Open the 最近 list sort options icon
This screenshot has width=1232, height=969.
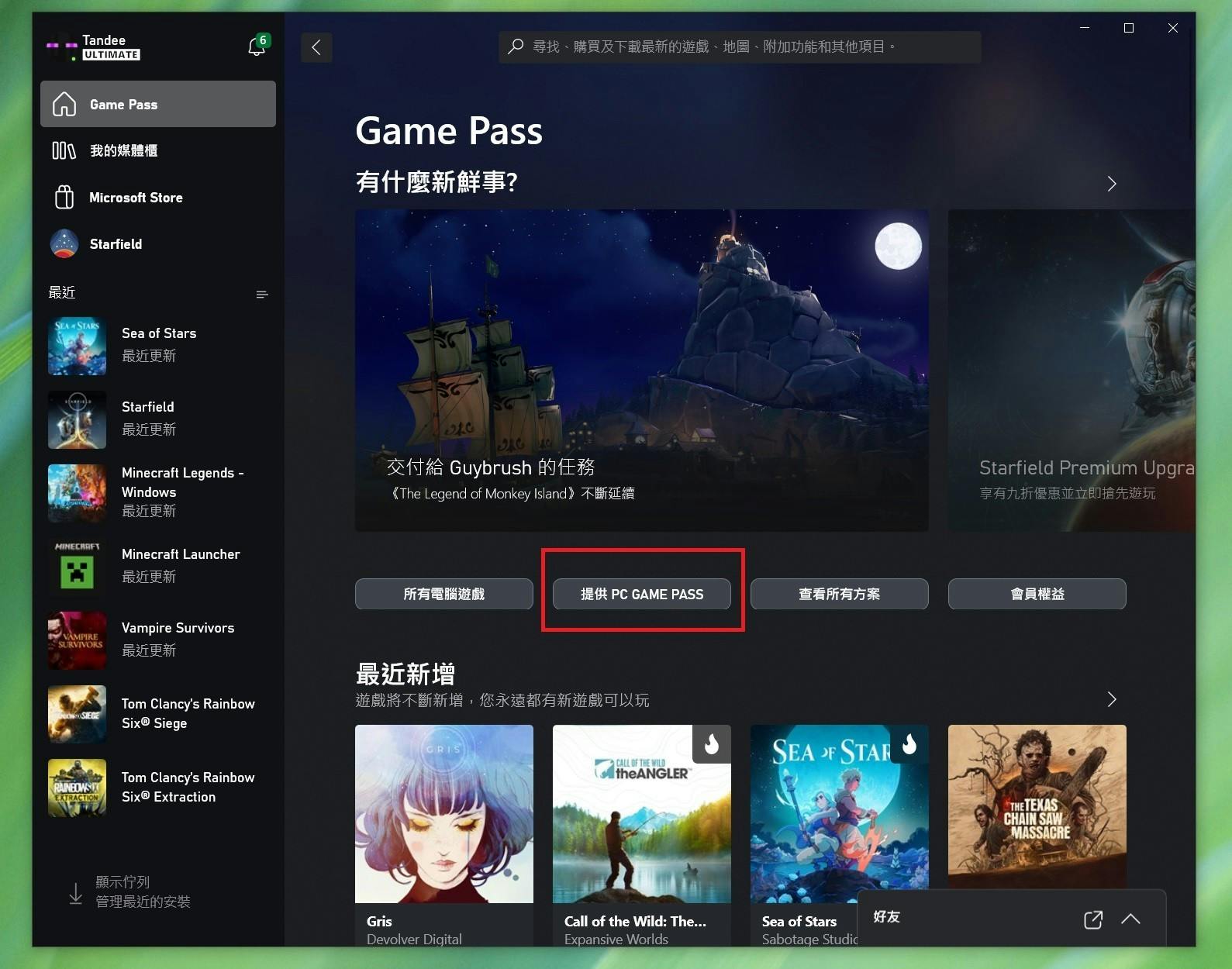(x=262, y=294)
